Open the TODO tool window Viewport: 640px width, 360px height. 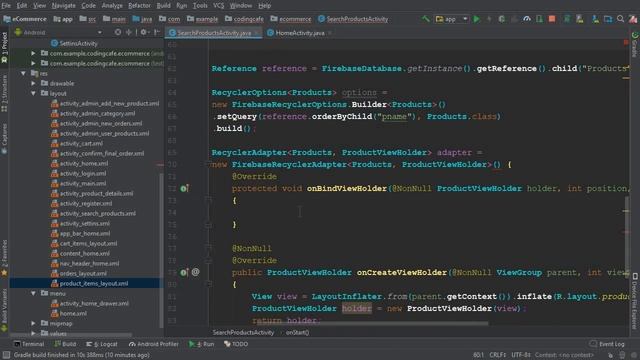[x=236, y=344]
